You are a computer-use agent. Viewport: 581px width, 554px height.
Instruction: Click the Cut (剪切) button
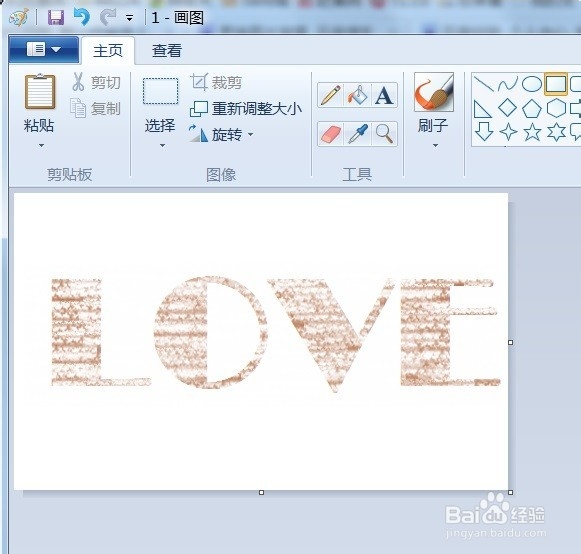(x=96, y=82)
